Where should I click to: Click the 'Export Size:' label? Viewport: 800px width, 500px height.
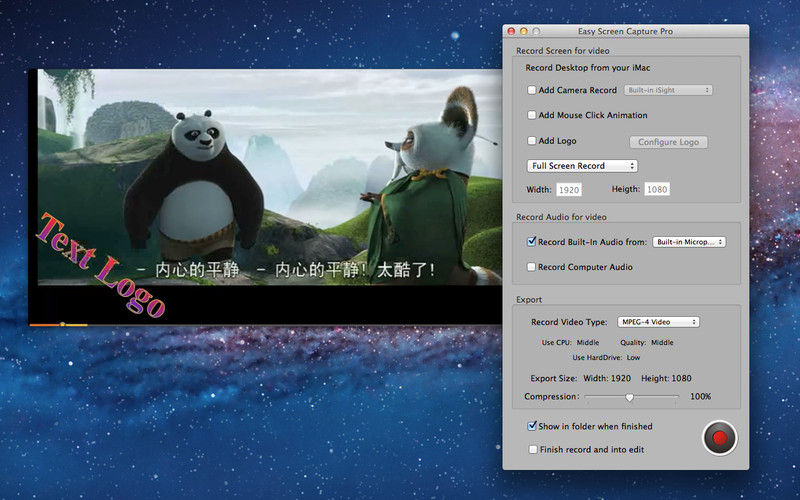tap(554, 378)
